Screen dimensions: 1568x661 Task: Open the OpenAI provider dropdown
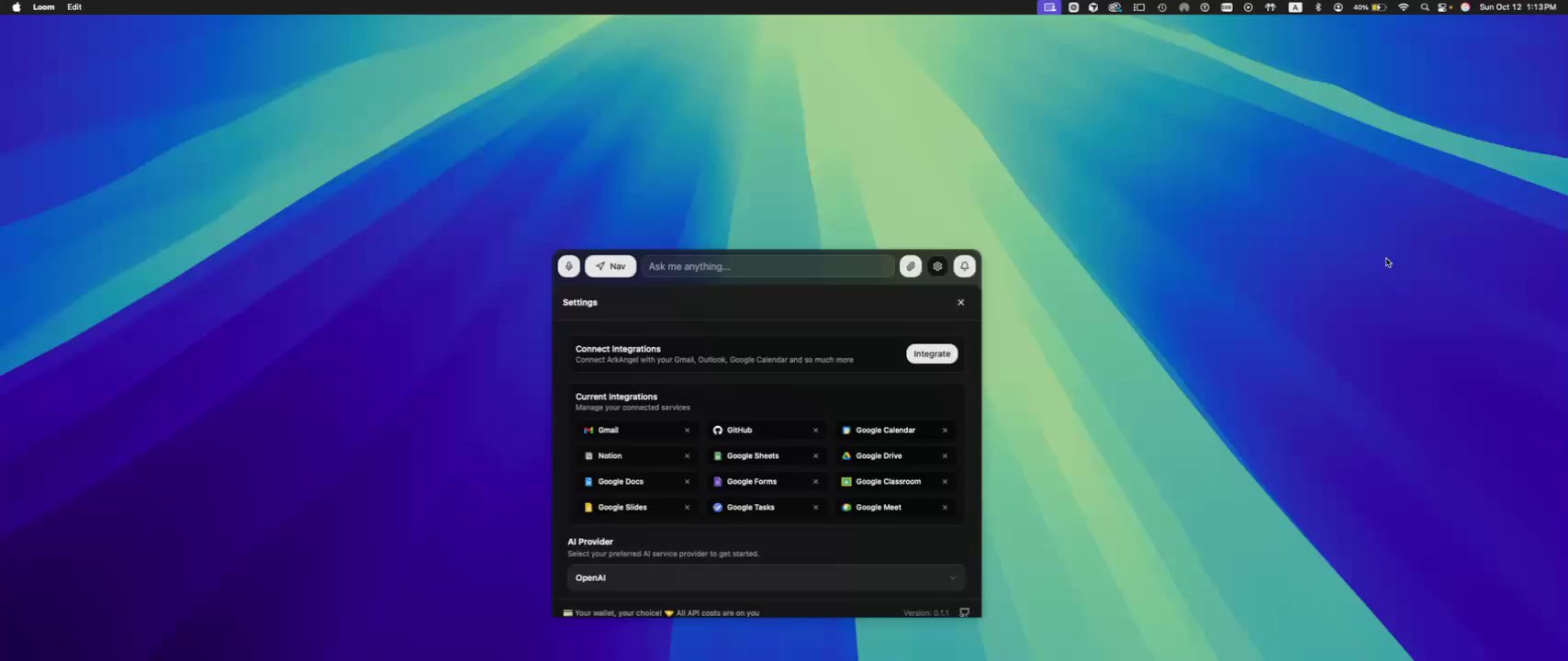click(x=767, y=577)
